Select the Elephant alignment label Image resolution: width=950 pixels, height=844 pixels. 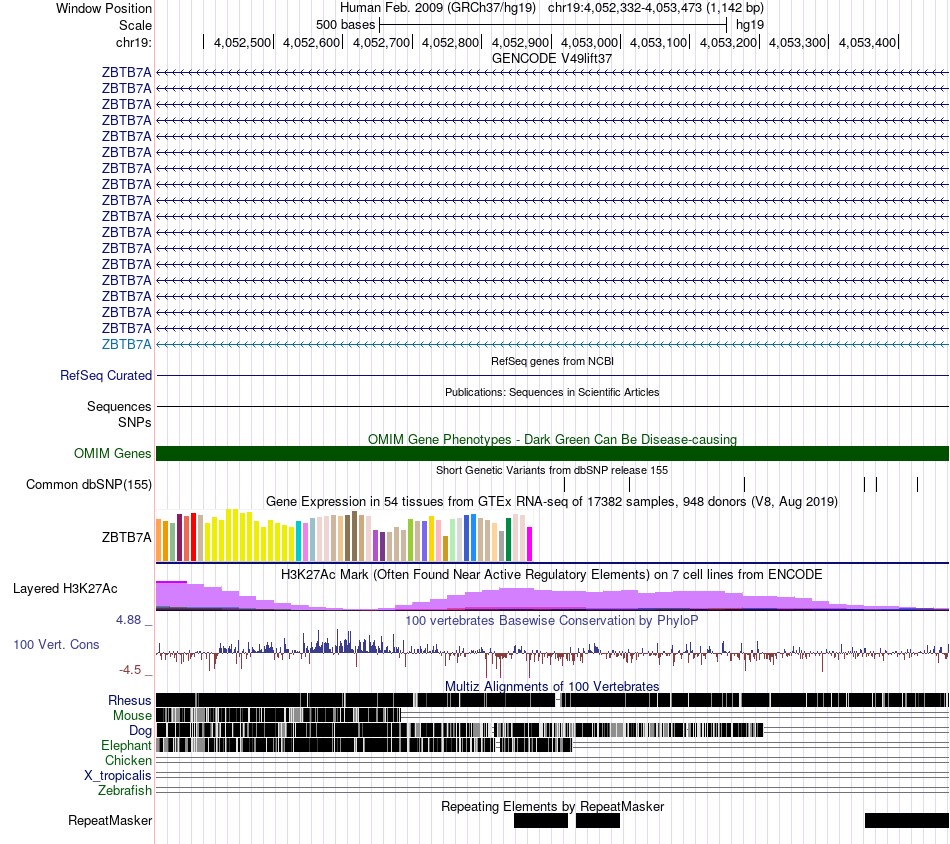click(126, 746)
